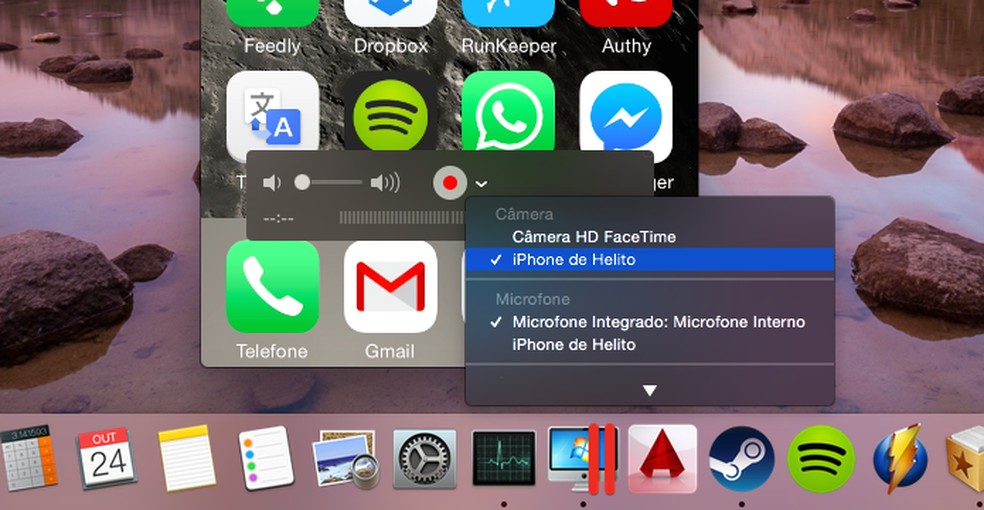Open Reminders from the Mac Dock
Image resolution: width=984 pixels, height=510 pixels.
tap(266, 458)
